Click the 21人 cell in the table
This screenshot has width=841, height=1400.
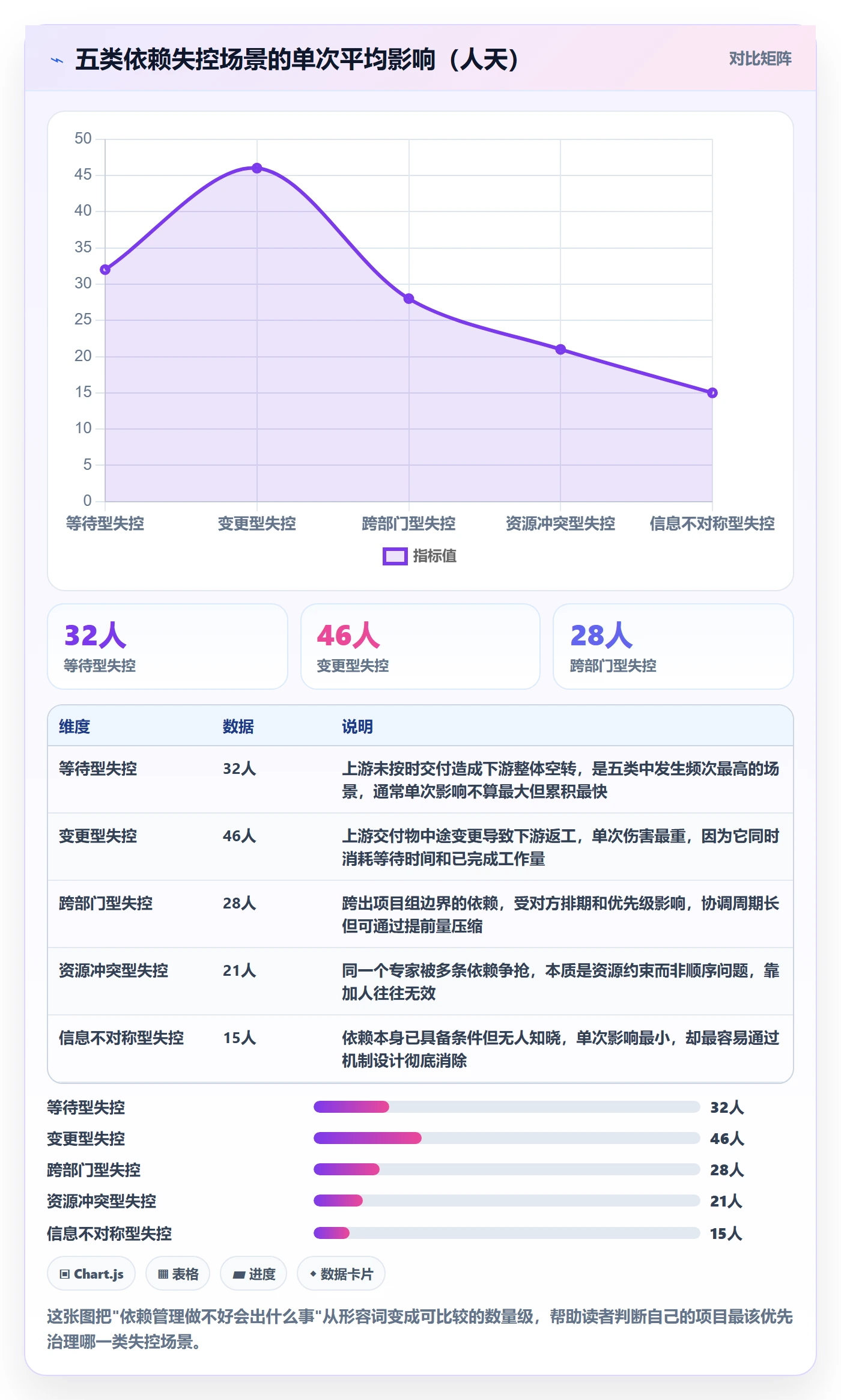[240, 970]
